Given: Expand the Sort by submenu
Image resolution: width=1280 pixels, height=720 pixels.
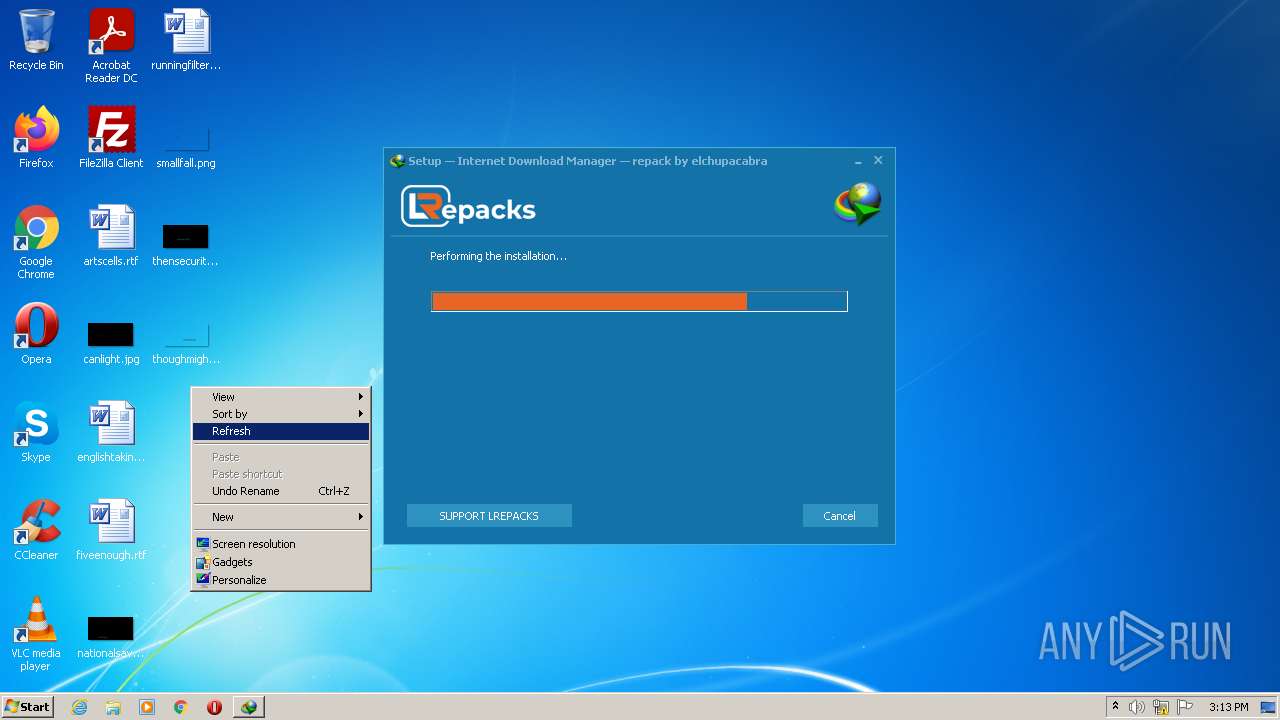Looking at the screenshot, I should [x=281, y=414].
